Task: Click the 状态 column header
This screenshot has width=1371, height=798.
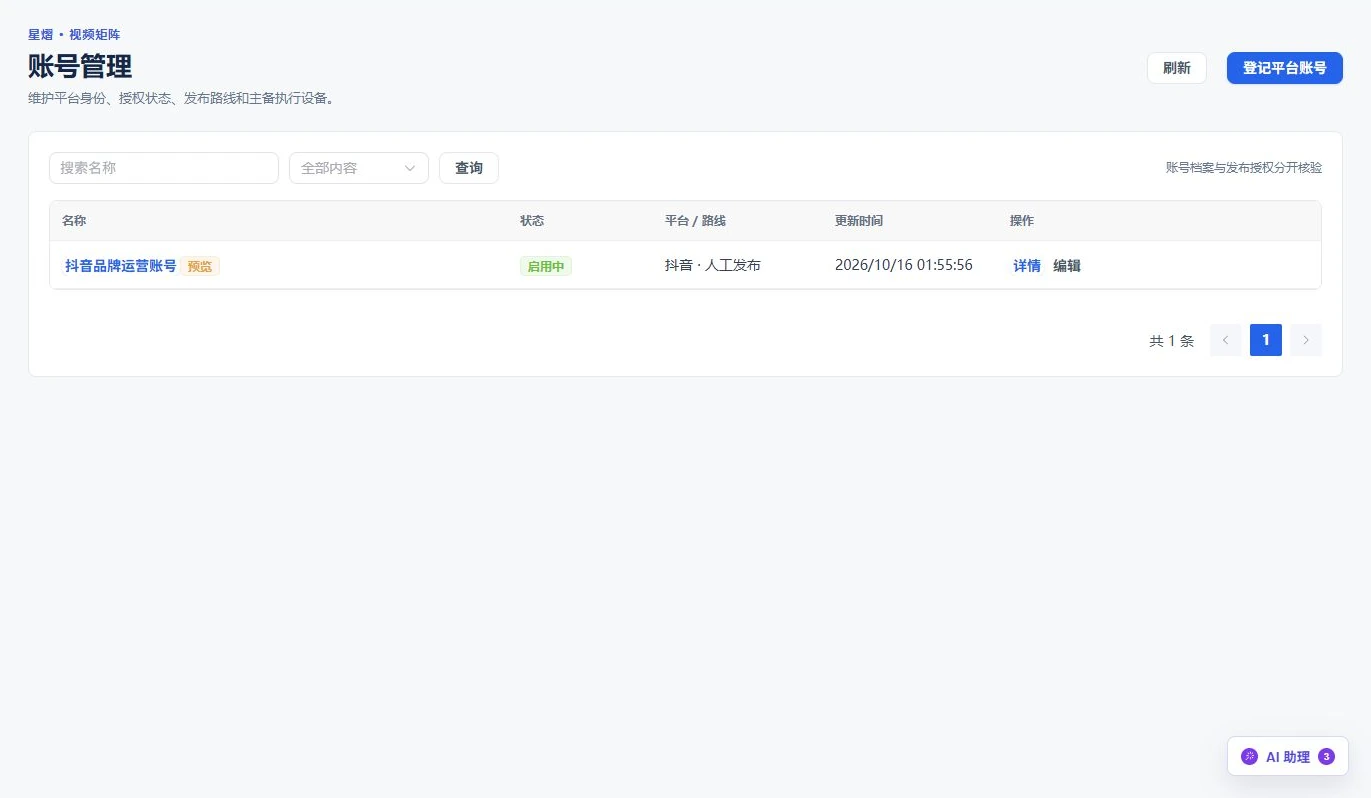Action: tap(532, 221)
